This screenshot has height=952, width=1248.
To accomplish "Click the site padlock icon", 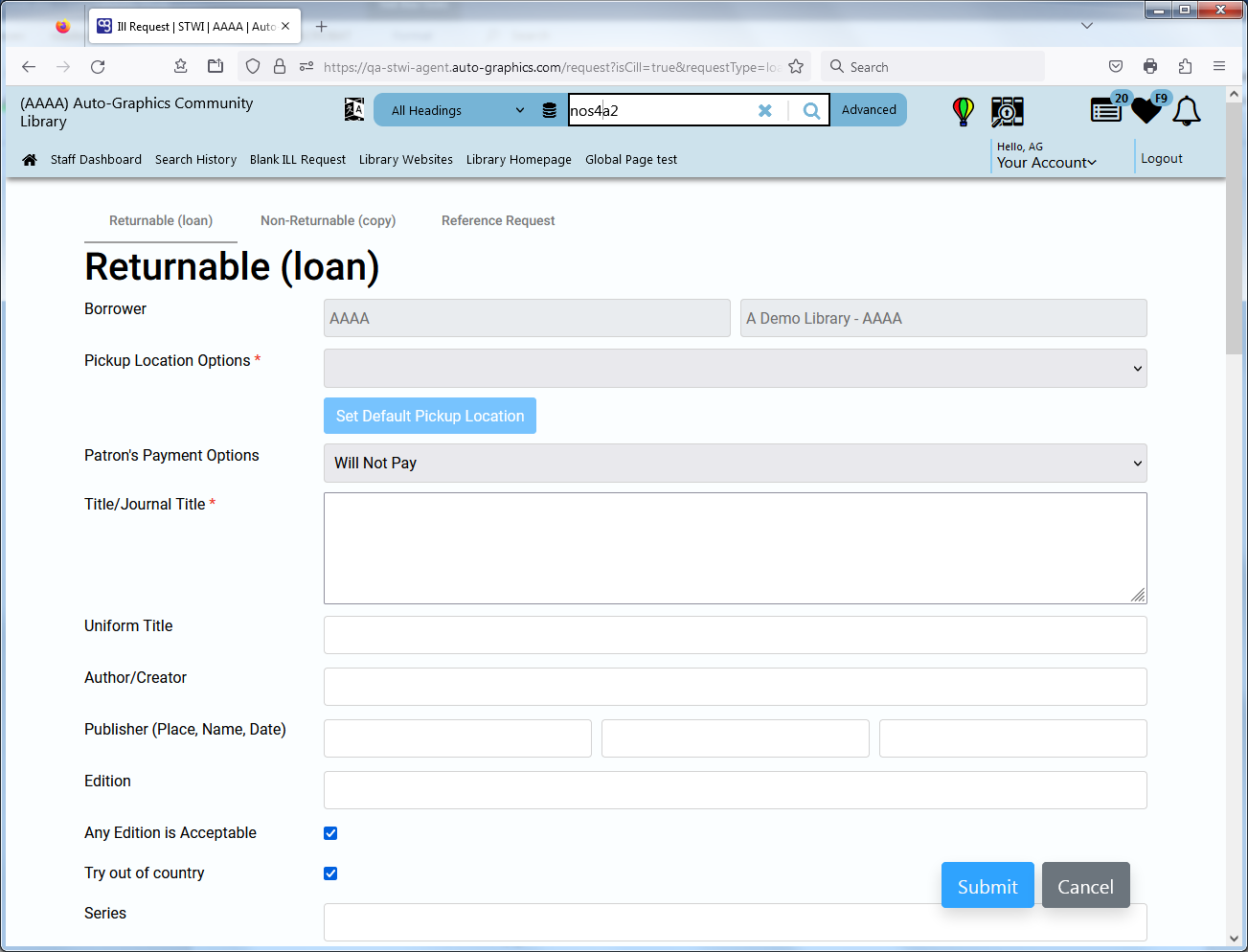I will coord(280,67).
